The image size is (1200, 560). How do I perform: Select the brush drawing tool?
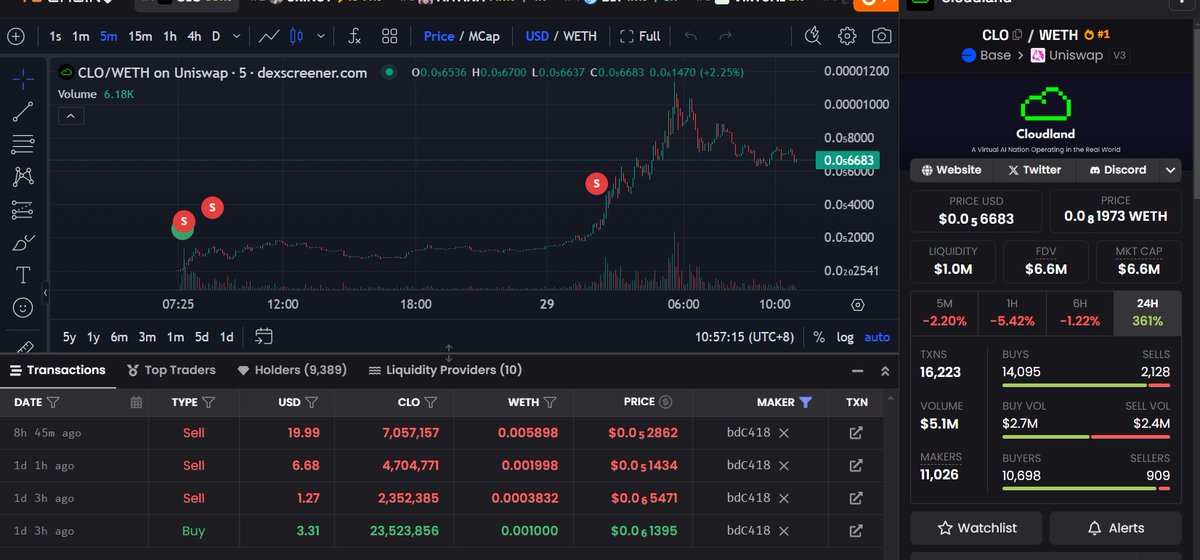tap(22, 243)
